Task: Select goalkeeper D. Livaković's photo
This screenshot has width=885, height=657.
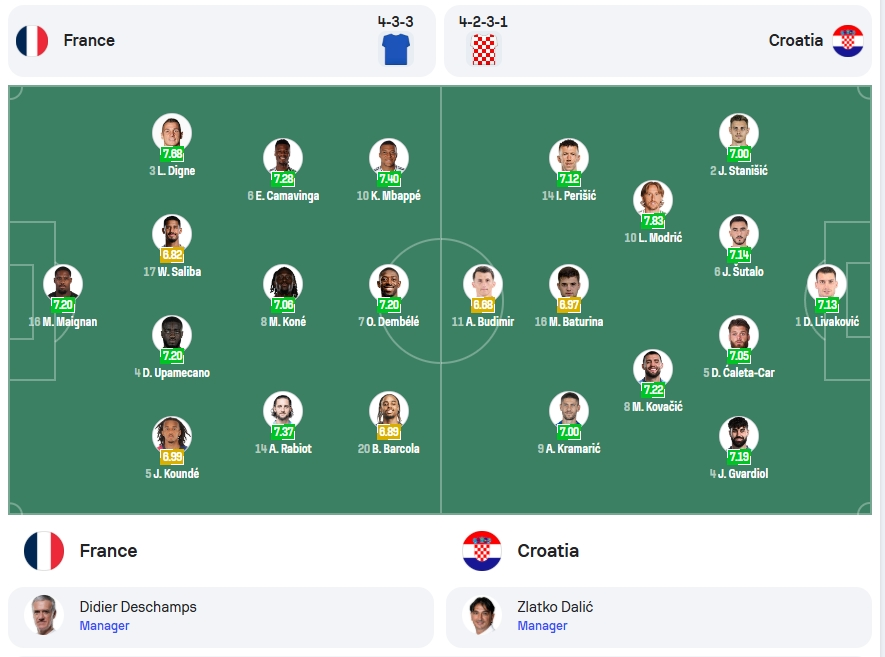Action: (x=827, y=283)
